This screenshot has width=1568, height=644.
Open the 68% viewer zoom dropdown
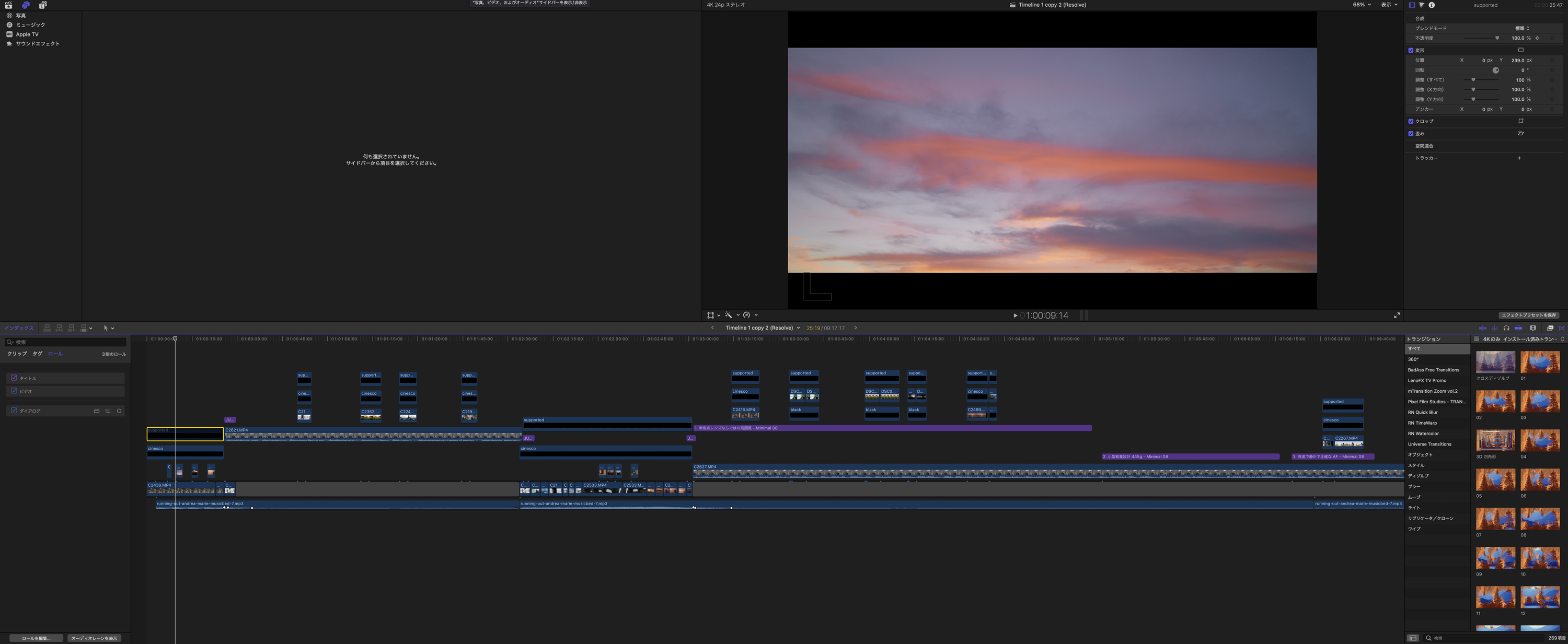point(1362,4)
